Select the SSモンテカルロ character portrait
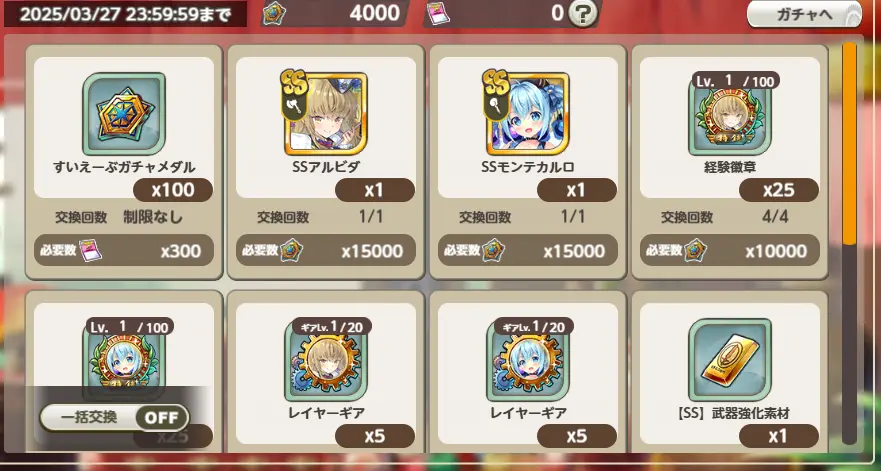This screenshot has width=881, height=471. 528,114
